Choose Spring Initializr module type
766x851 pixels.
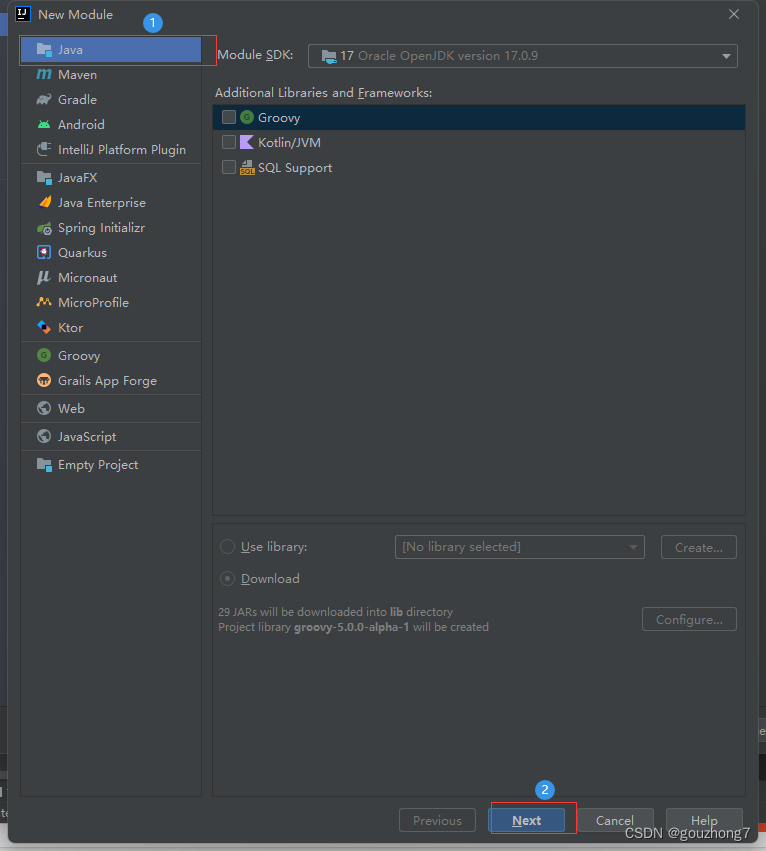click(111, 228)
